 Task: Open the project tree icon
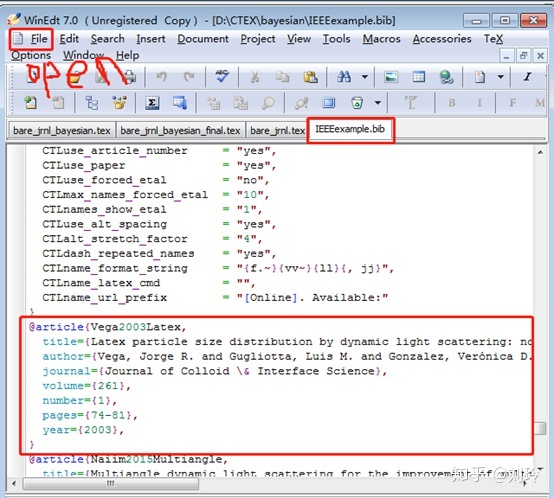tap(92, 103)
